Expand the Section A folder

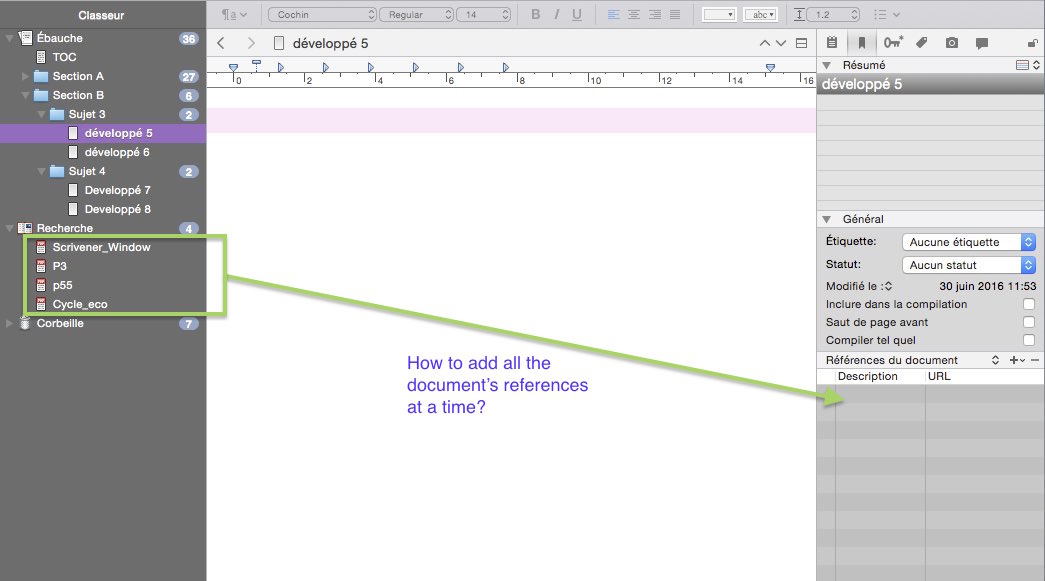click(x=26, y=76)
